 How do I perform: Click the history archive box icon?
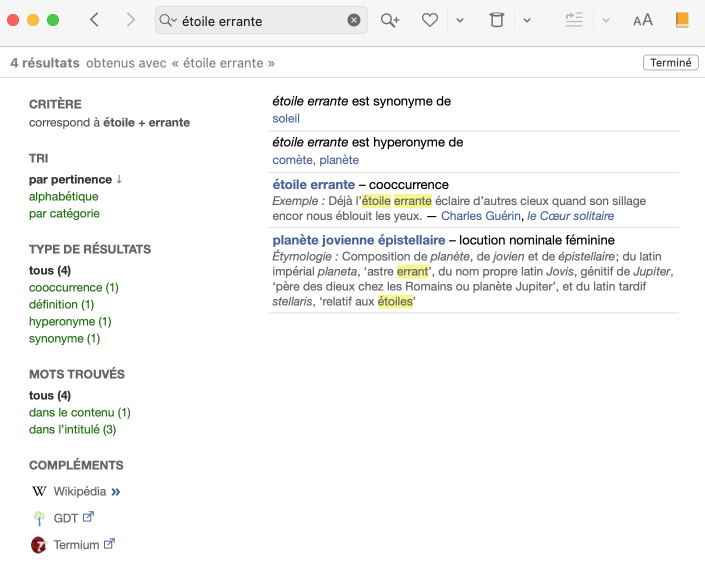[x=496, y=20]
